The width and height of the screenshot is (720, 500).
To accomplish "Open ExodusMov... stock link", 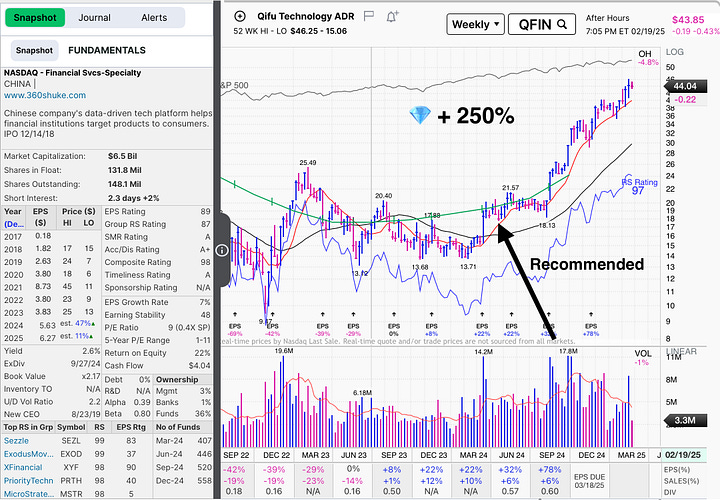I will tap(28, 454).
